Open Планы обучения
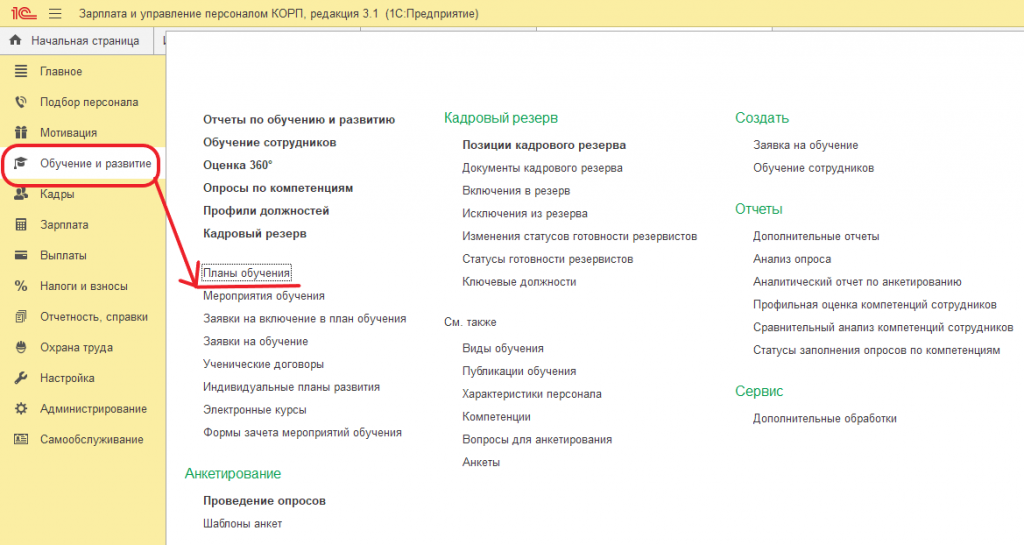This screenshot has width=1024, height=545. (x=246, y=273)
